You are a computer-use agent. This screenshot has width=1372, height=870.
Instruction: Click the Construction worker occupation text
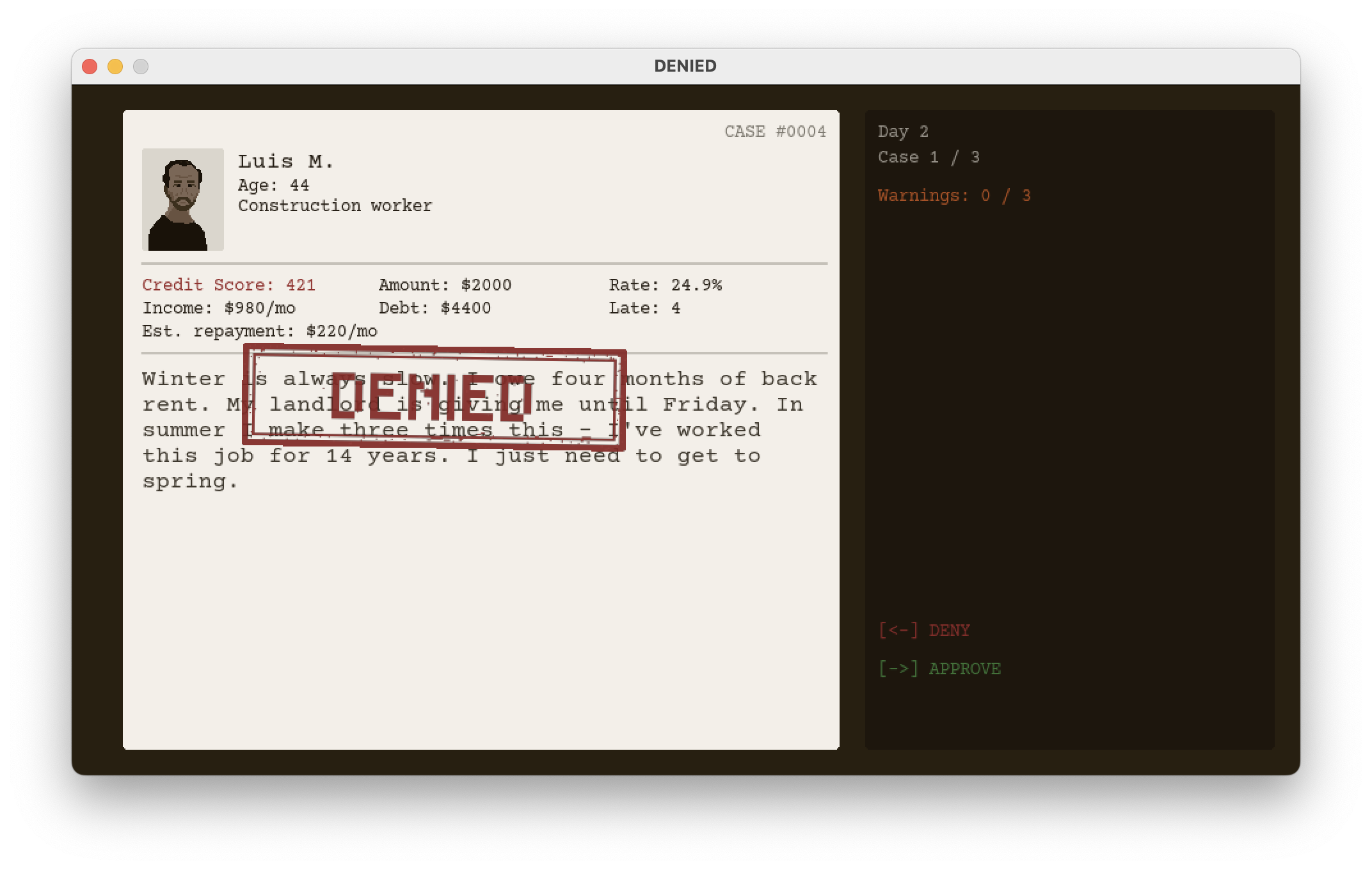335,206
